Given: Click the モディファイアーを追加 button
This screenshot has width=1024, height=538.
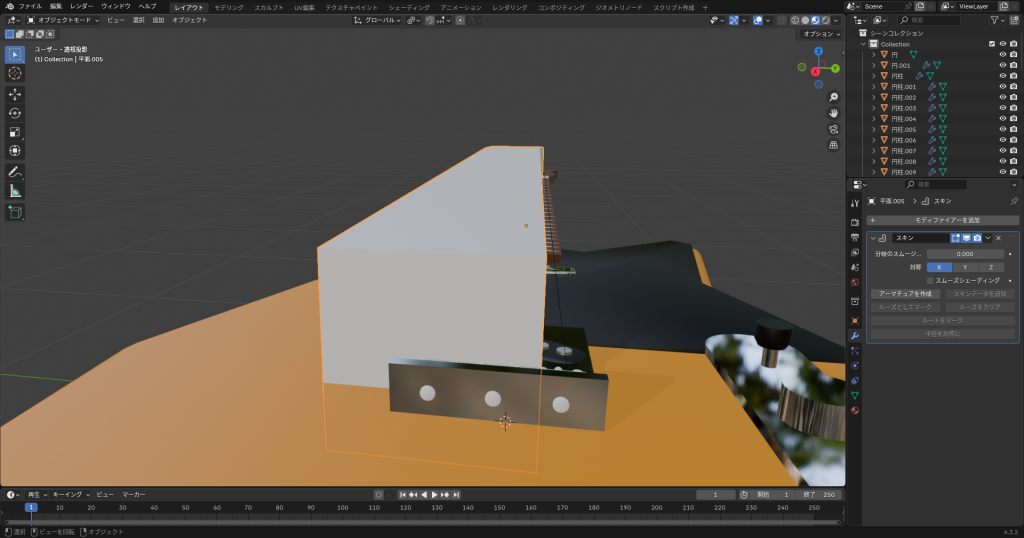Looking at the screenshot, I should coord(942,219).
